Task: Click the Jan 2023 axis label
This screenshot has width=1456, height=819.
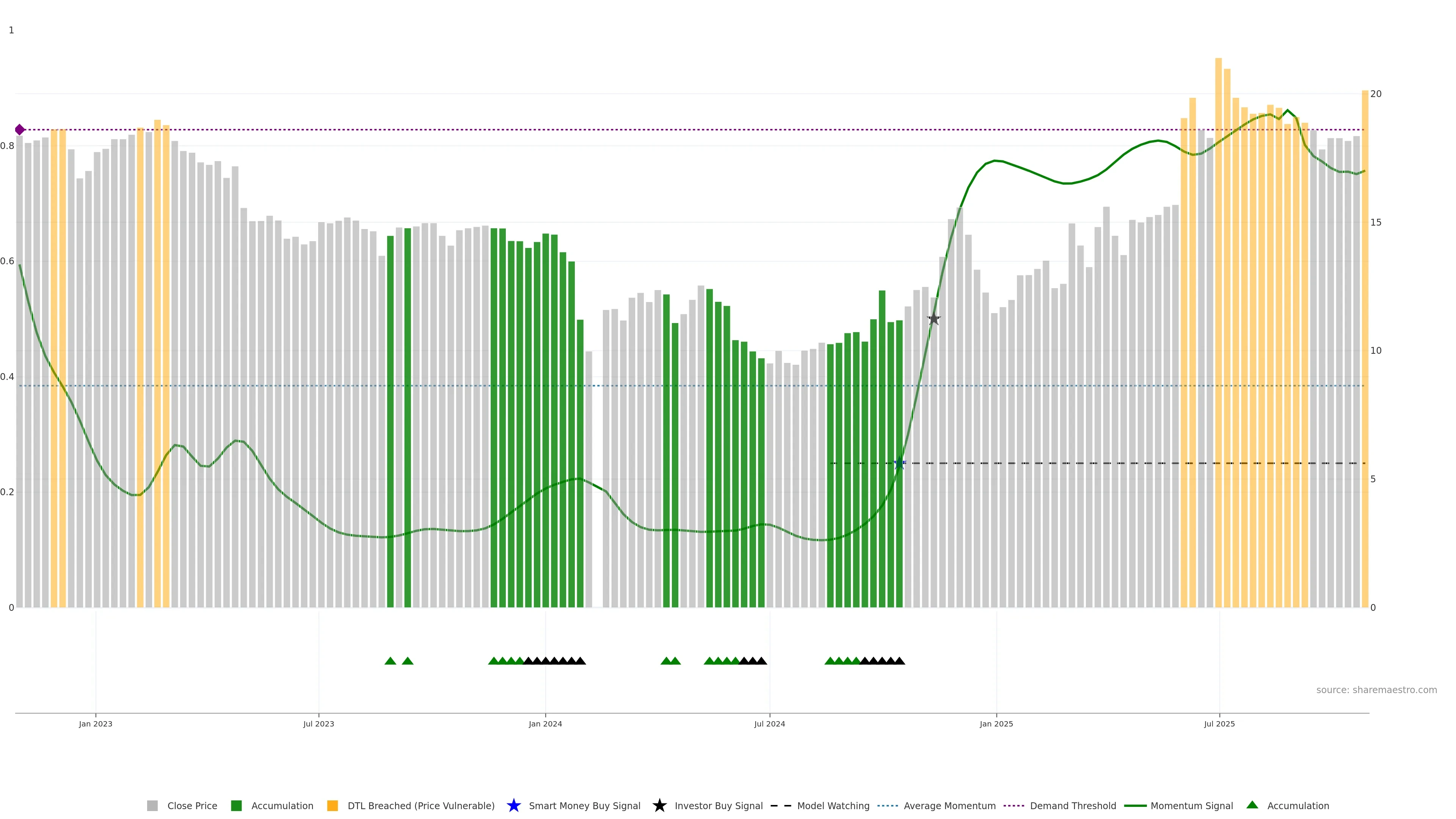Action: (x=96, y=723)
